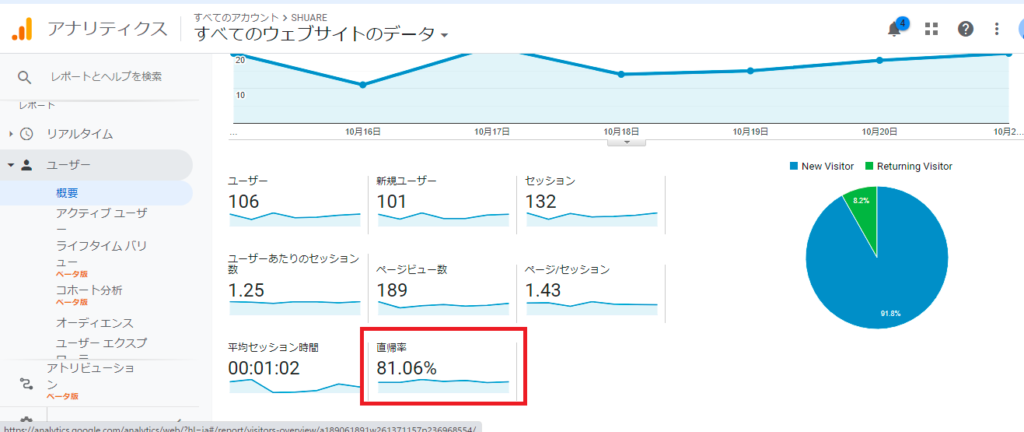Screen dimensions: 1024x432
Task: Open the help question mark icon
Action: [965, 29]
